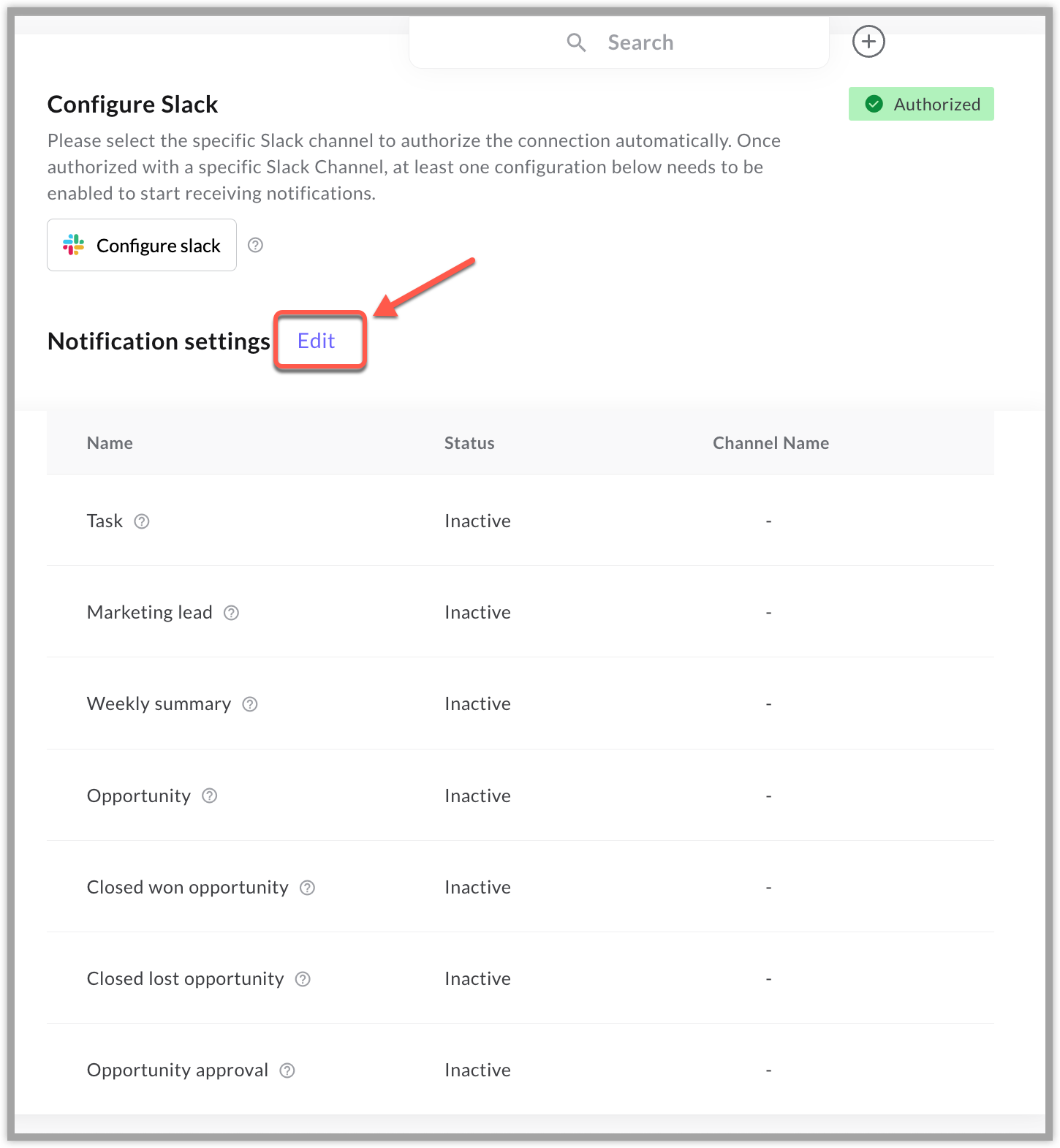Show help for Closed won opportunity

pyautogui.click(x=308, y=888)
